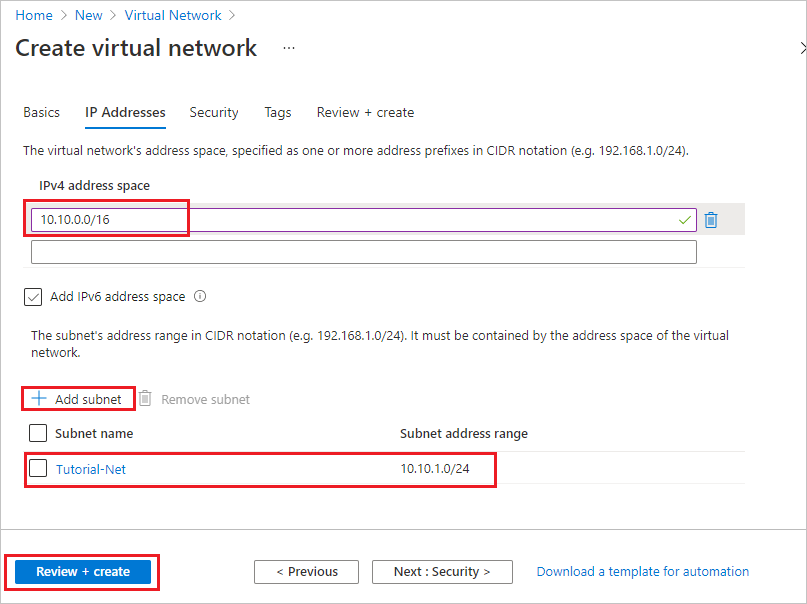Check the Subnet name header checkbox

[37, 433]
